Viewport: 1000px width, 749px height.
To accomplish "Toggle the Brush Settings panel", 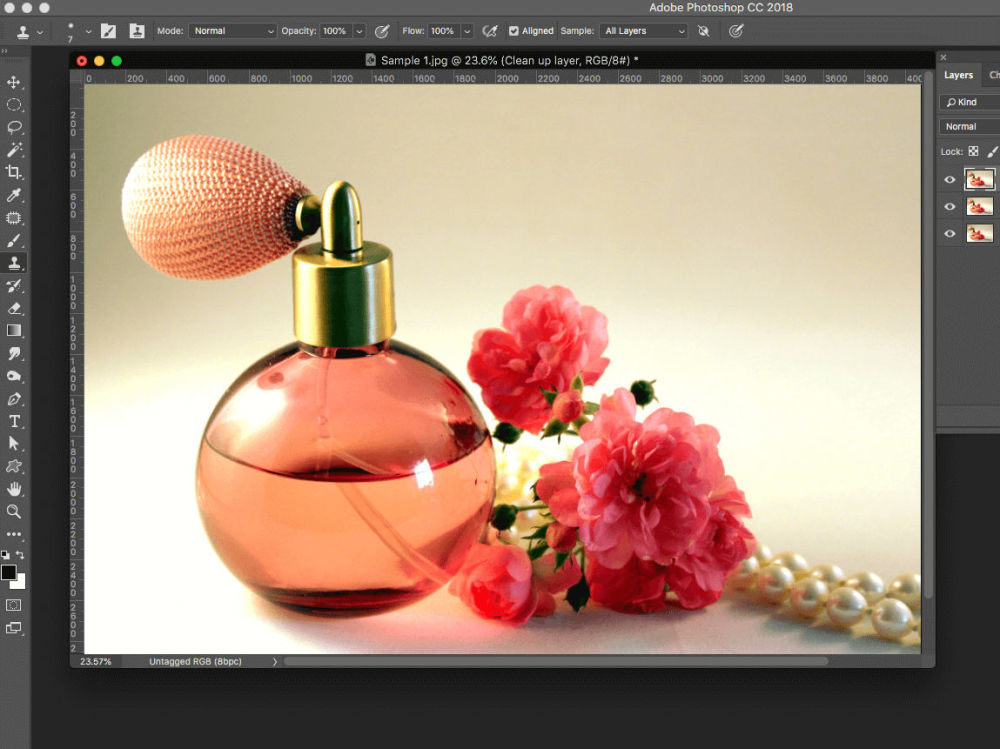I will pyautogui.click(x=108, y=31).
